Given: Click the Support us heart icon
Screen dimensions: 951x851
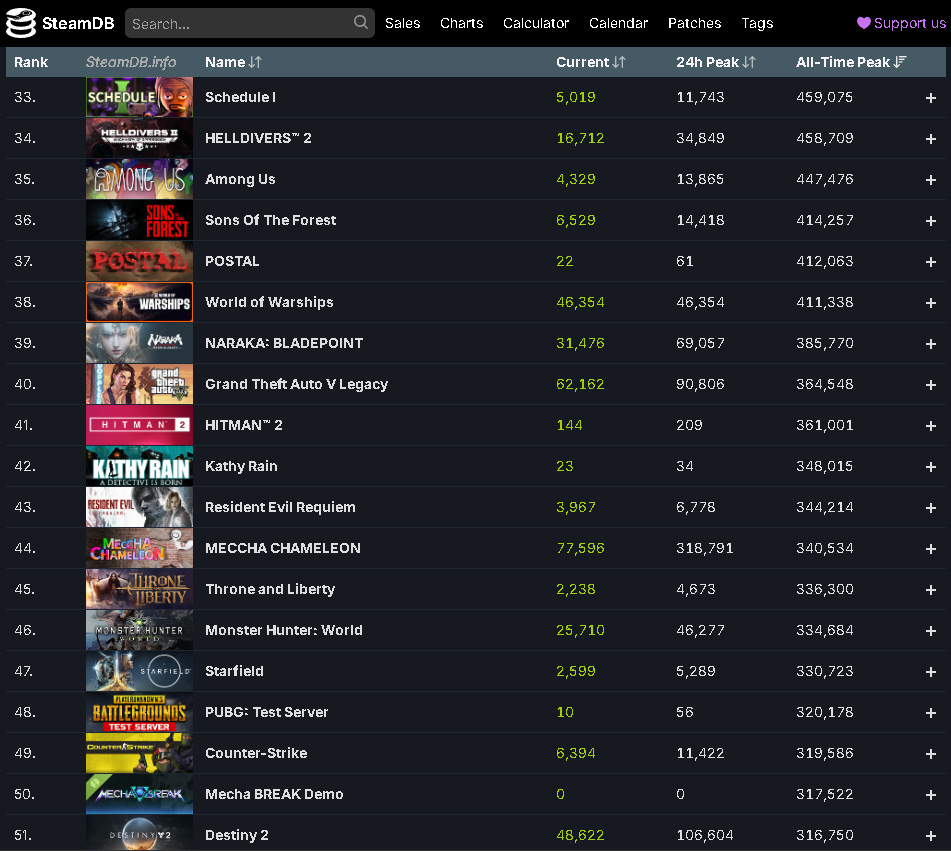Looking at the screenshot, I should click(864, 23).
